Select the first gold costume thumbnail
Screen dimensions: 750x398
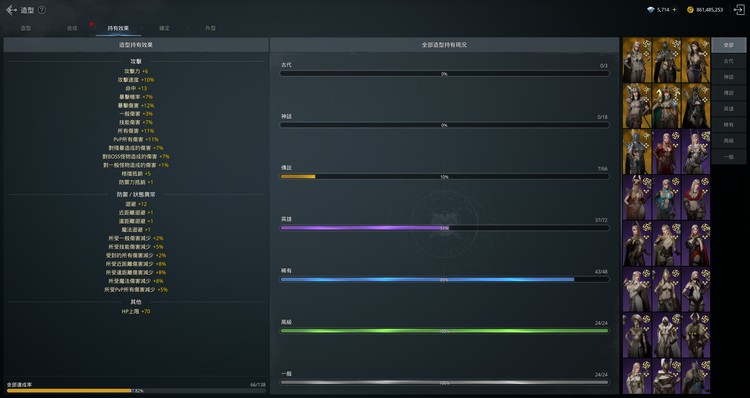click(637, 60)
